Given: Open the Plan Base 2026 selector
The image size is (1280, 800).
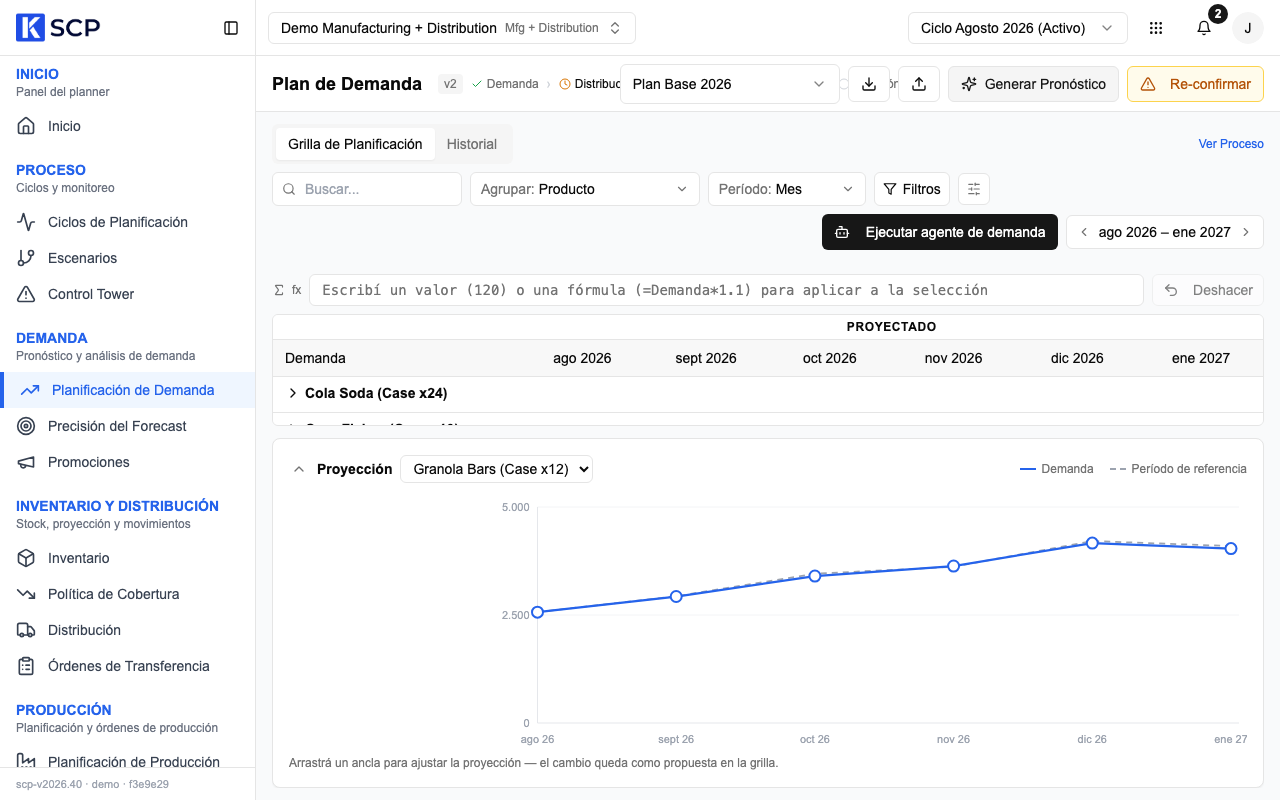Looking at the screenshot, I should (x=730, y=84).
